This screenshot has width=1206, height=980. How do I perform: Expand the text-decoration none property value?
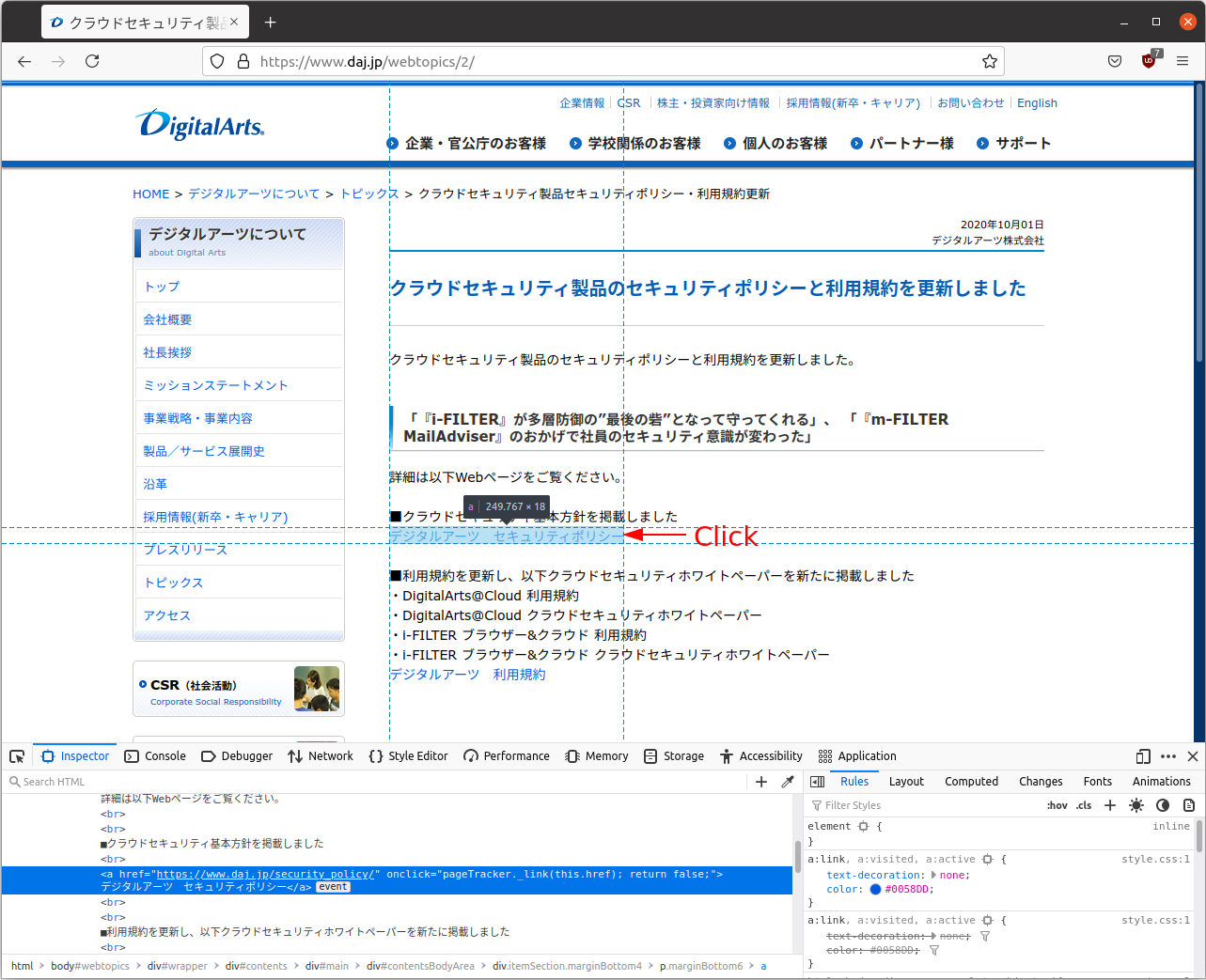tap(933, 875)
